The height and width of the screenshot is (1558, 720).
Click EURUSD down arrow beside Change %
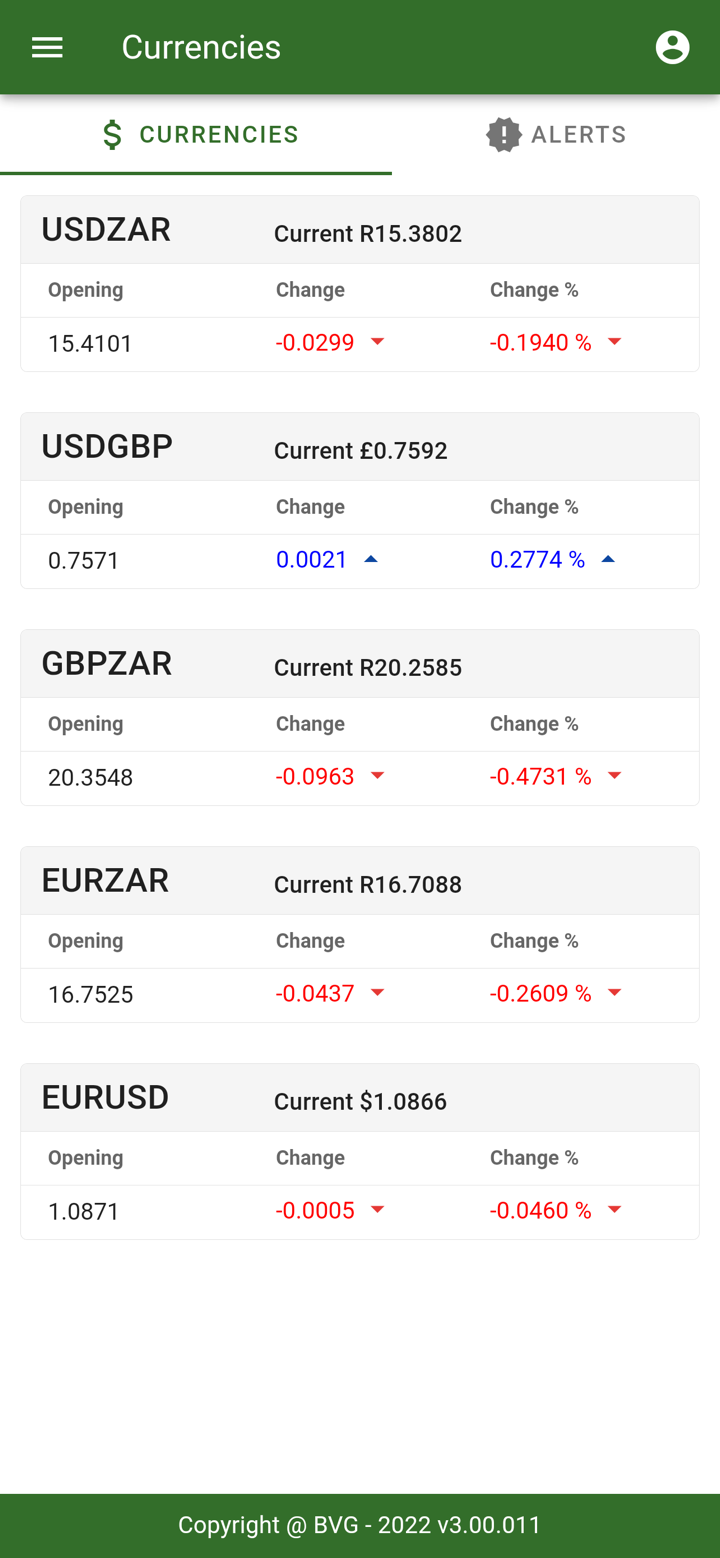(x=615, y=1210)
